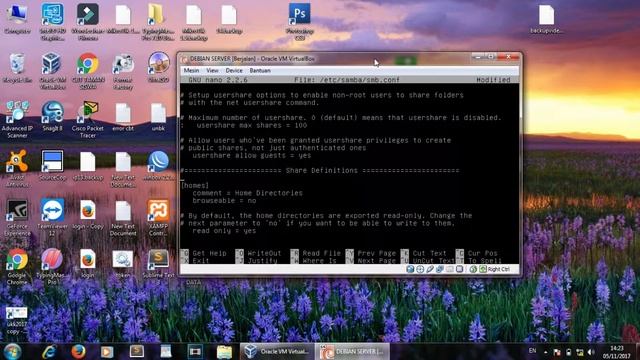
Task: Open the file explorer folder on taskbar
Action: pos(224,351)
